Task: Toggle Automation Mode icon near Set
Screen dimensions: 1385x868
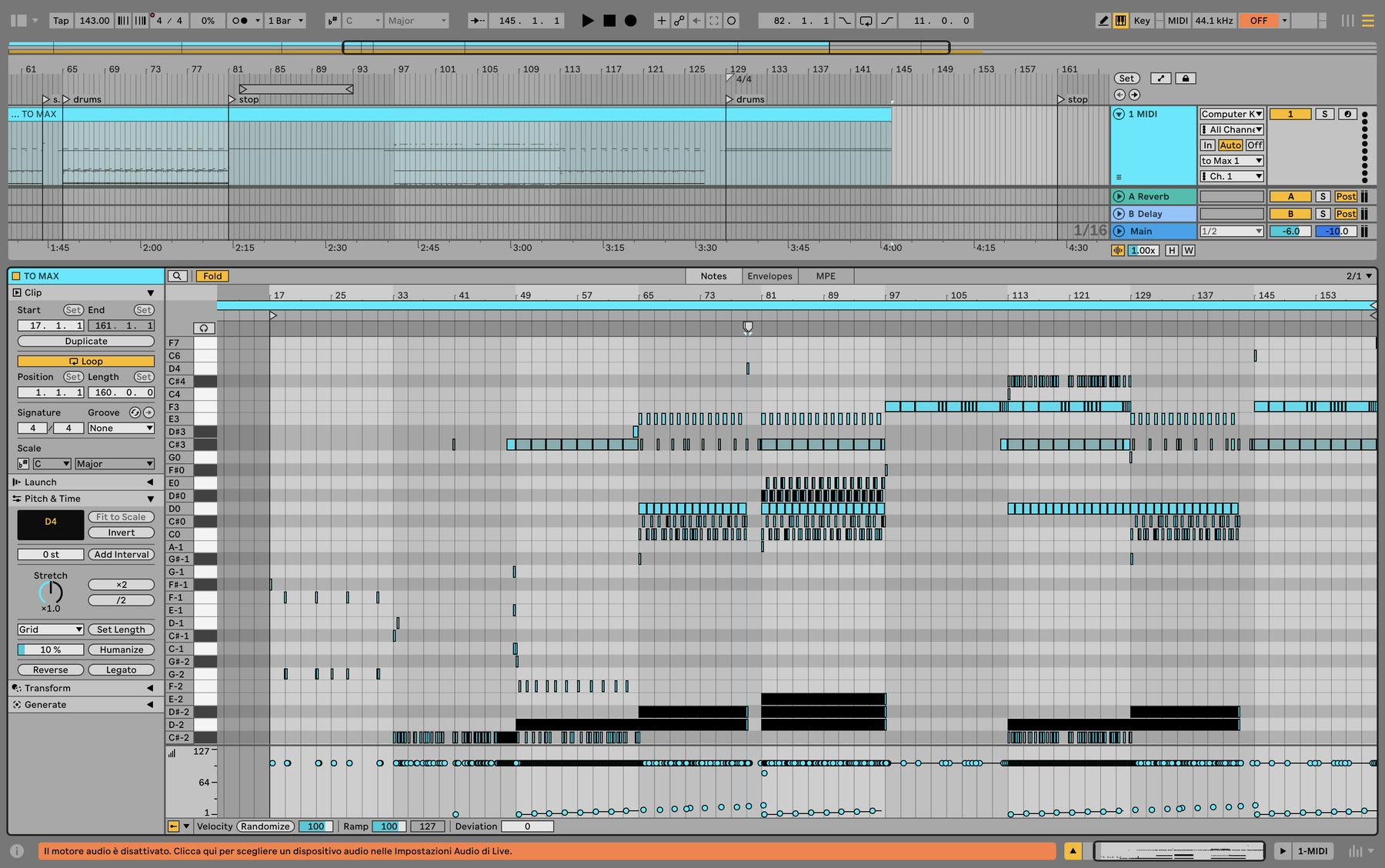Action: [1161, 78]
